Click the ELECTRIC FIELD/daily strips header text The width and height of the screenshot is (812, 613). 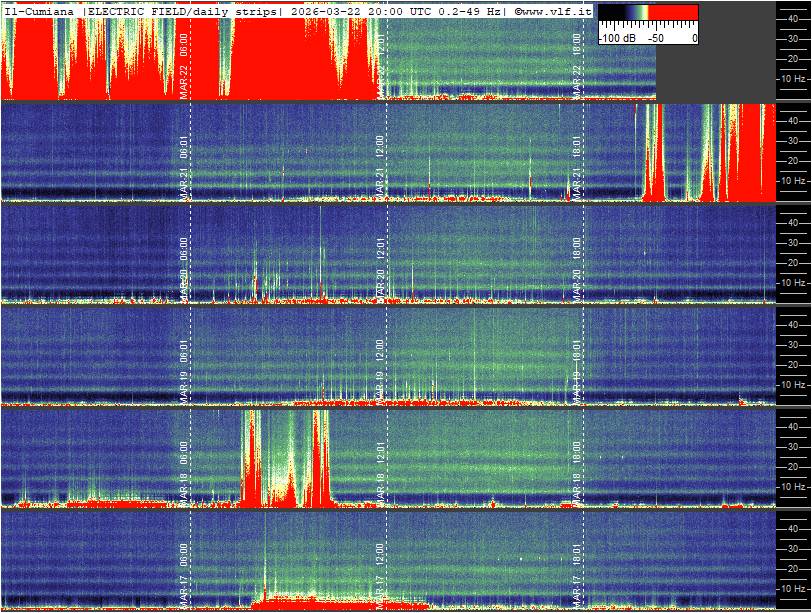(x=180, y=11)
